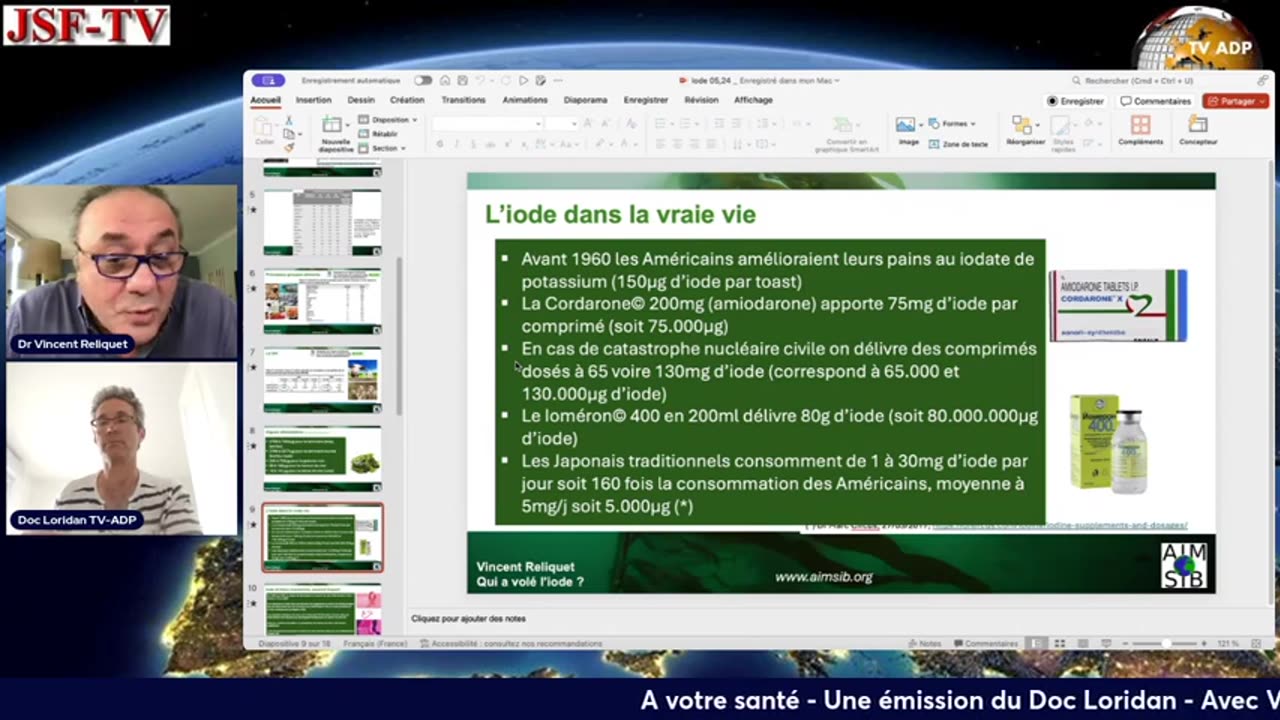Toggle italic formatting in ribbon
The height and width of the screenshot is (720, 1280).
pyautogui.click(x=456, y=144)
